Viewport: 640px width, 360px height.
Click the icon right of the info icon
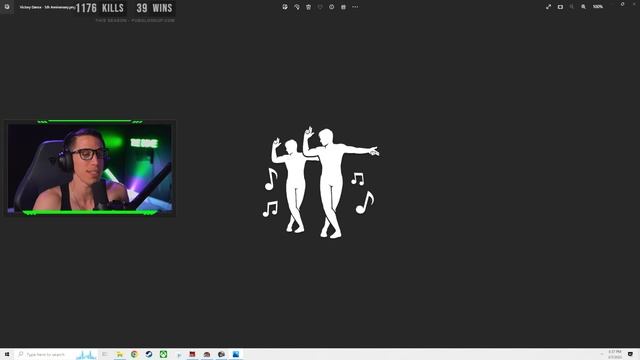point(343,7)
